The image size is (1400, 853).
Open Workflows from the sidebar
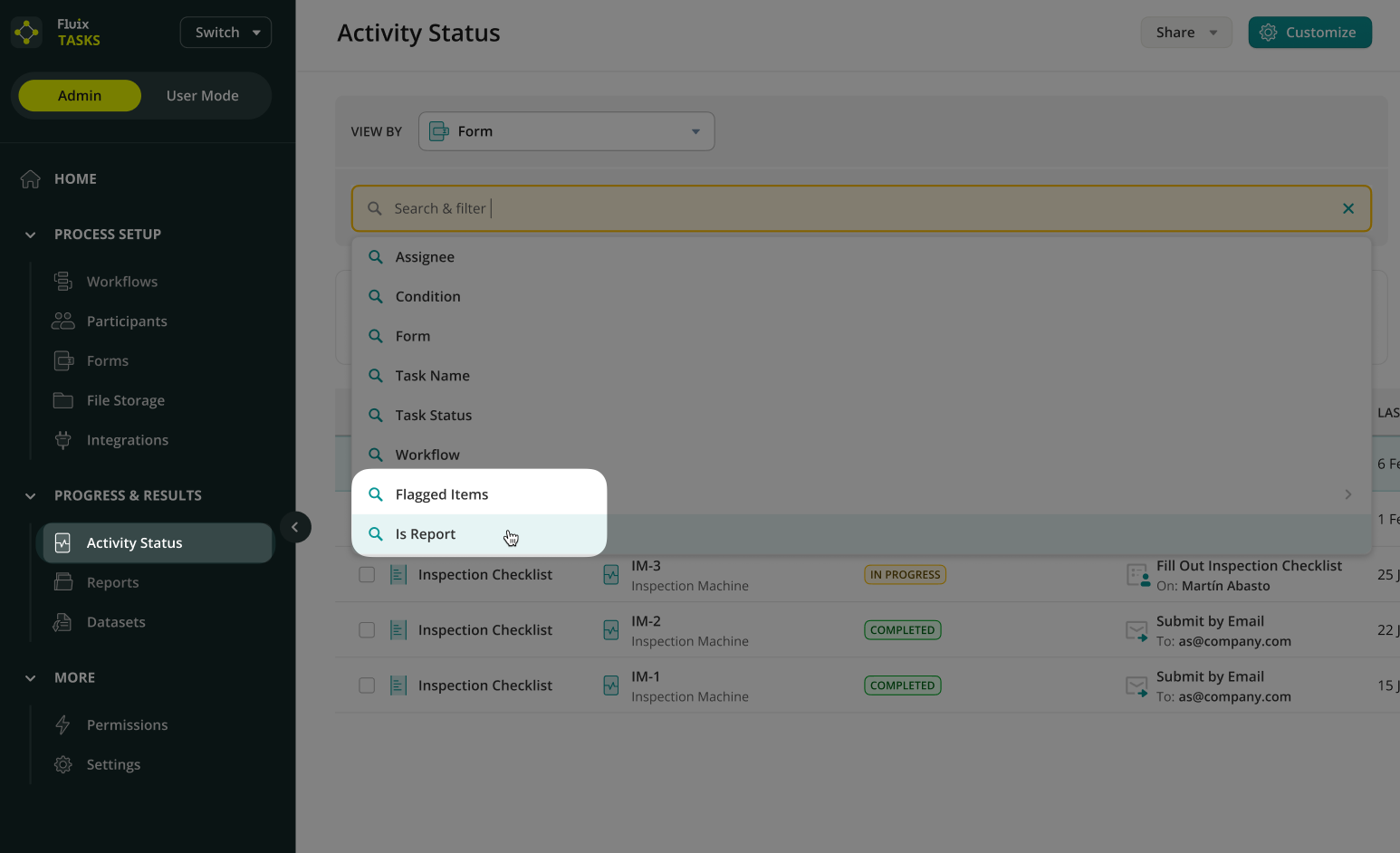(121, 282)
